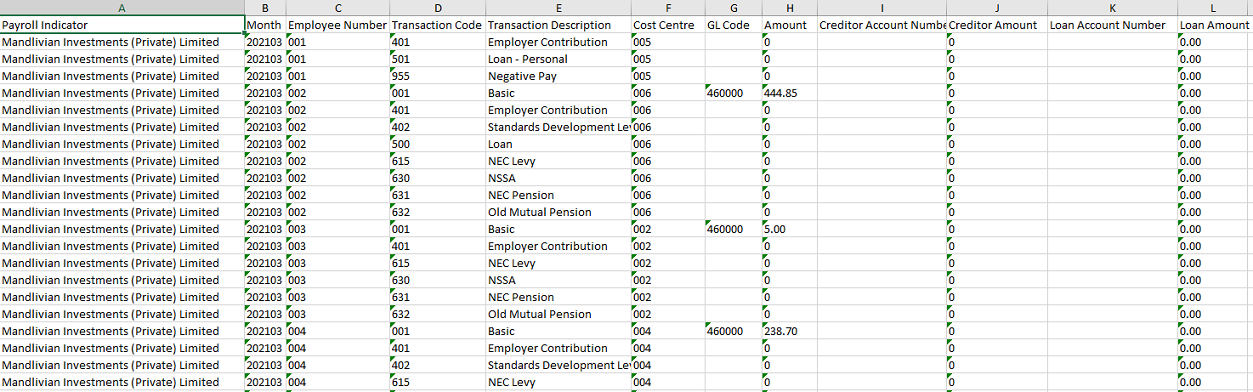The height and width of the screenshot is (392, 1253).
Task: Click transaction code cell "500"
Action: pos(438,144)
